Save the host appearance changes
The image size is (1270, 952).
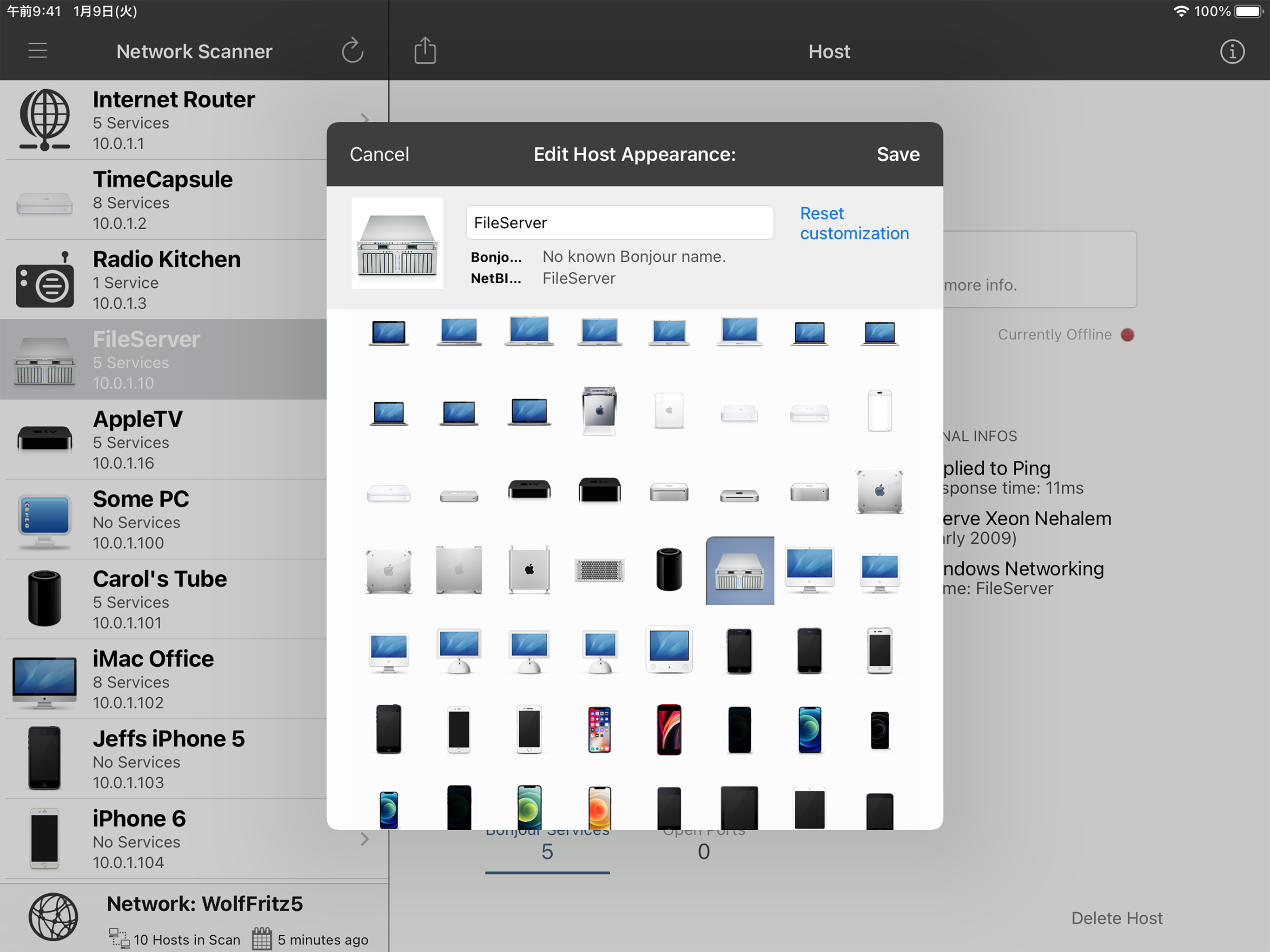pos(898,154)
